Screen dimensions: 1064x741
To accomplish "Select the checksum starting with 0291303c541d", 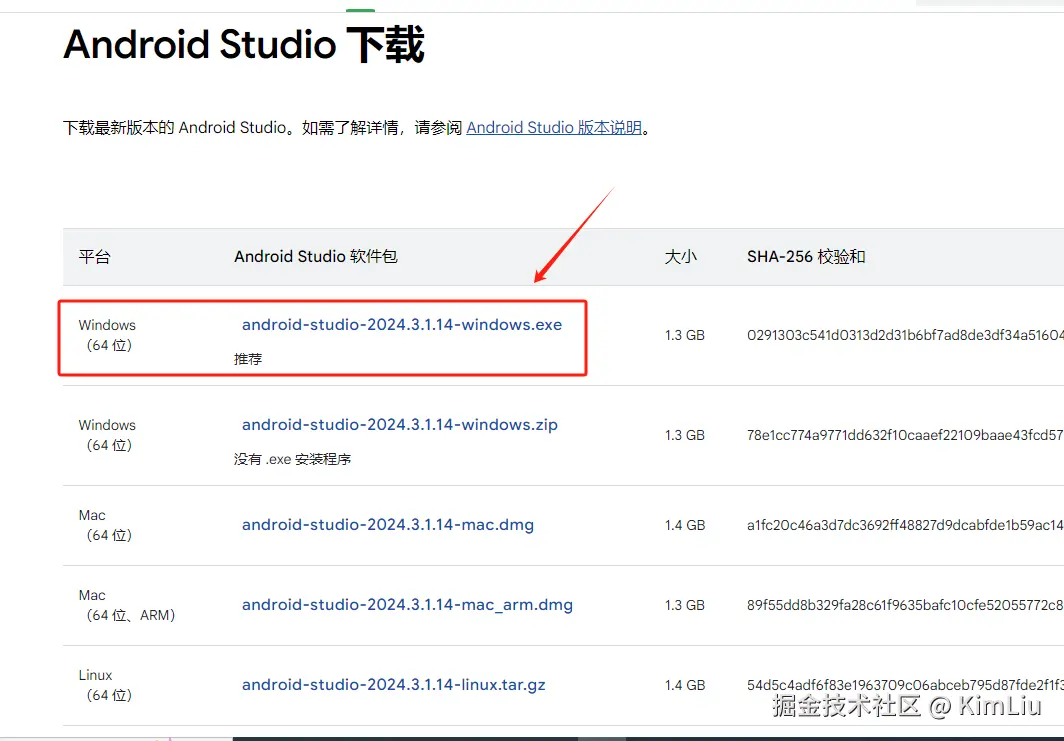I will click(905, 335).
